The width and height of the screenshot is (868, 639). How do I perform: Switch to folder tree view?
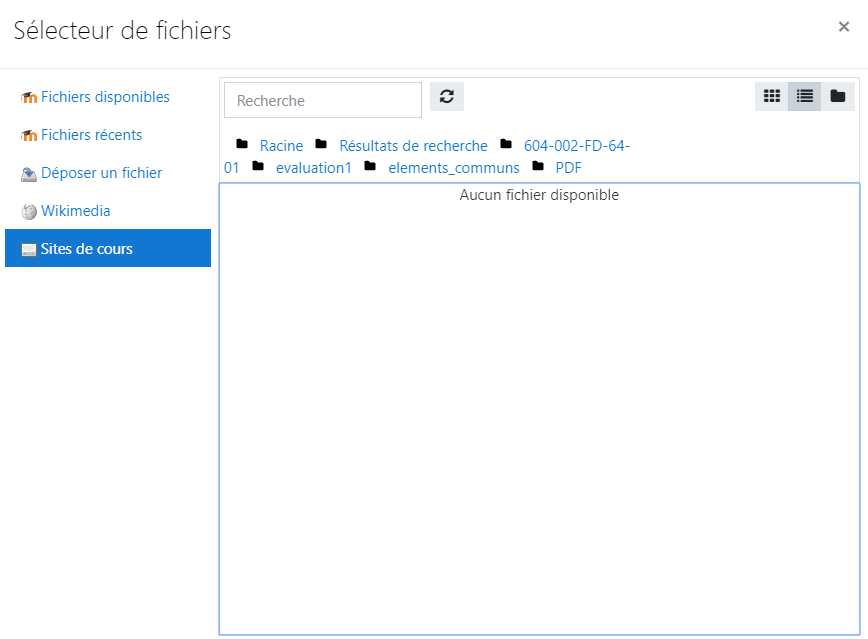pyautogui.click(x=838, y=97)
